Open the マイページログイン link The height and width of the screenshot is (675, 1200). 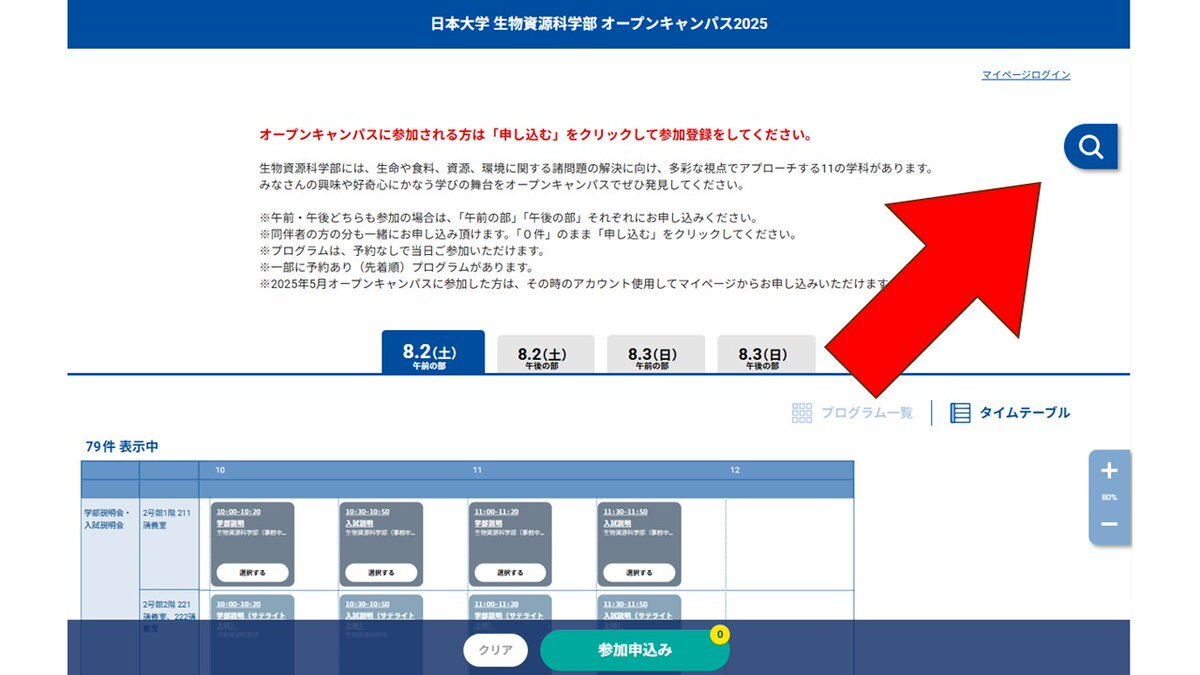point(1026,75)
